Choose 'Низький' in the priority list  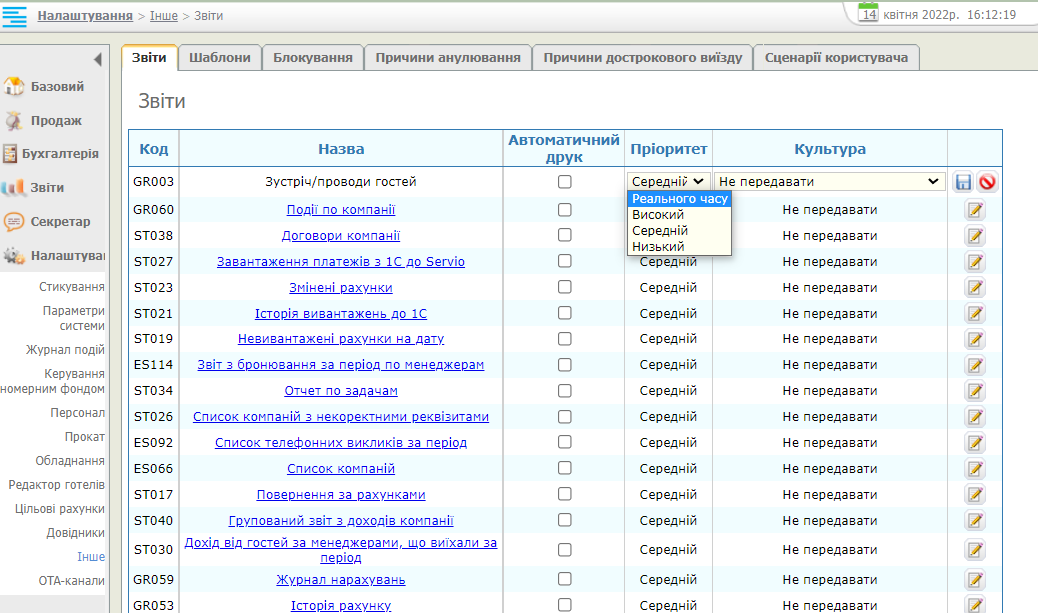658,247
